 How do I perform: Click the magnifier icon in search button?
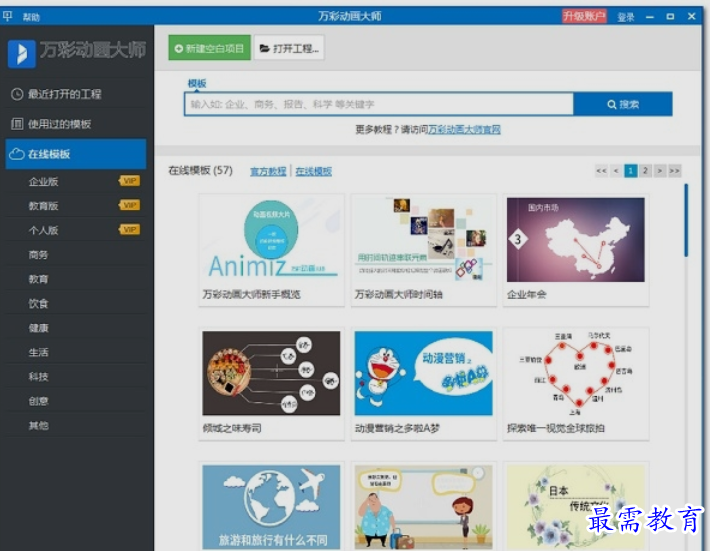611,105
